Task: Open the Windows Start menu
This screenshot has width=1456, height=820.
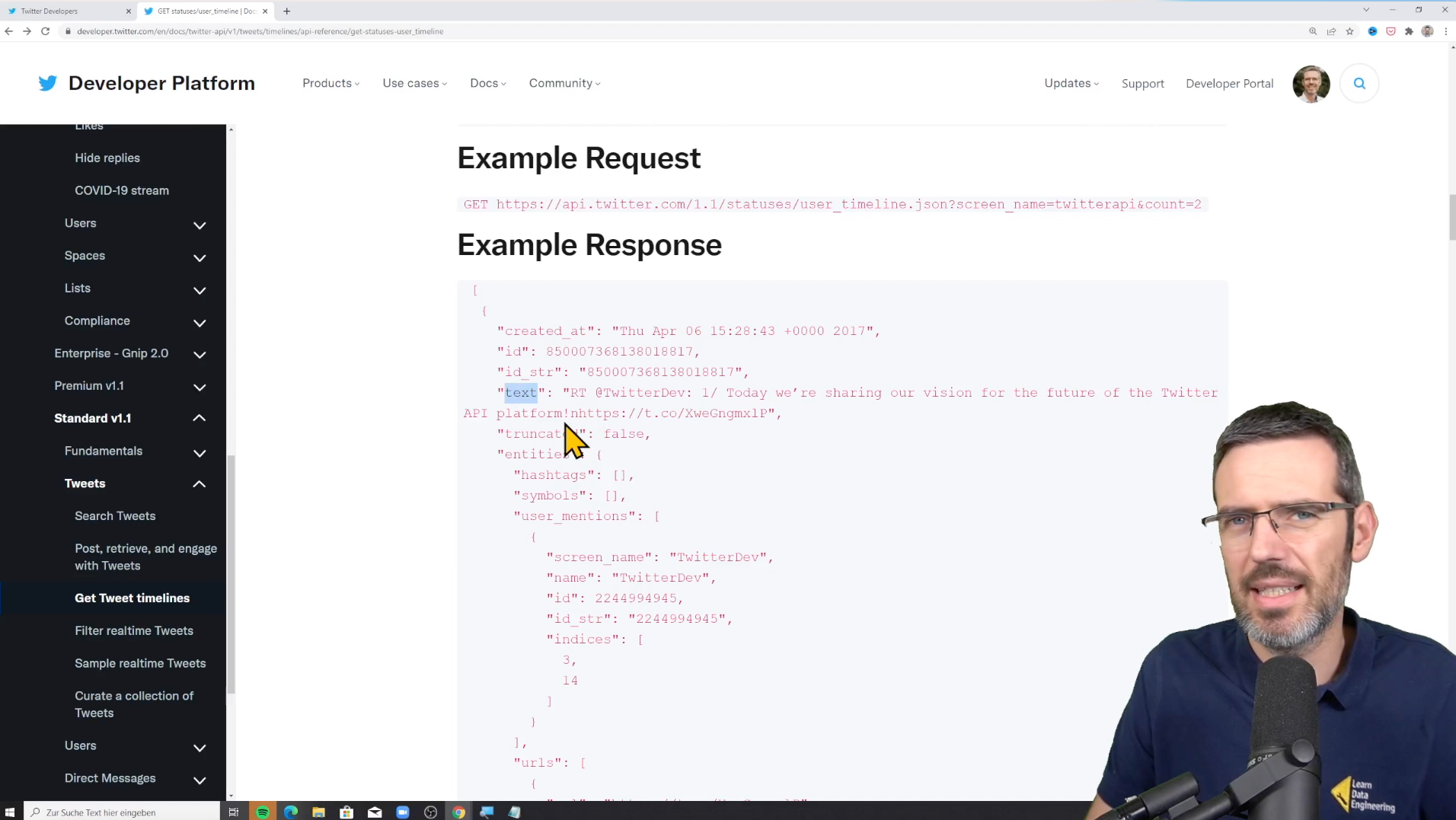Action: [x=10, y=812]
